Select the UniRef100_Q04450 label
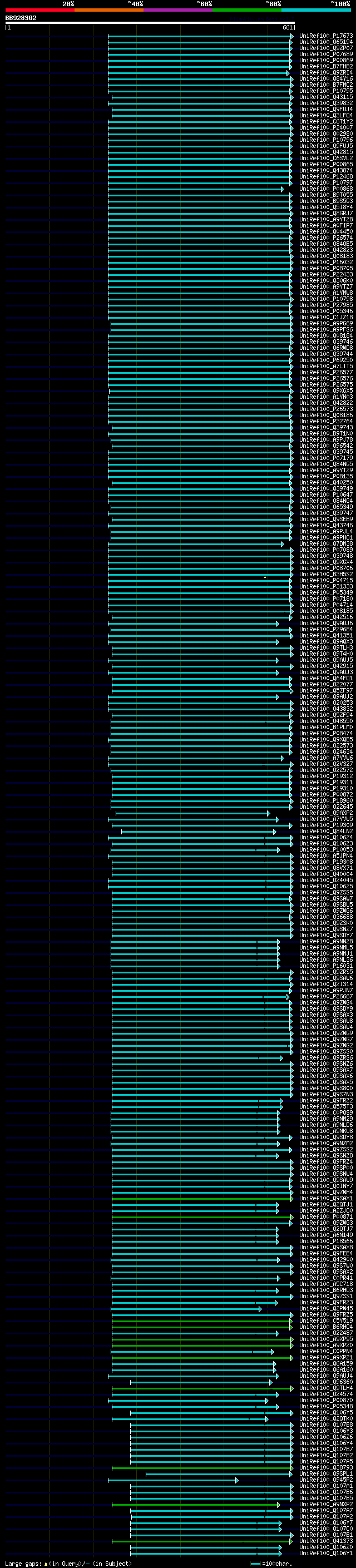This screenshot has height=1568, width=356. pyautogui.click(x=326, y=231)
